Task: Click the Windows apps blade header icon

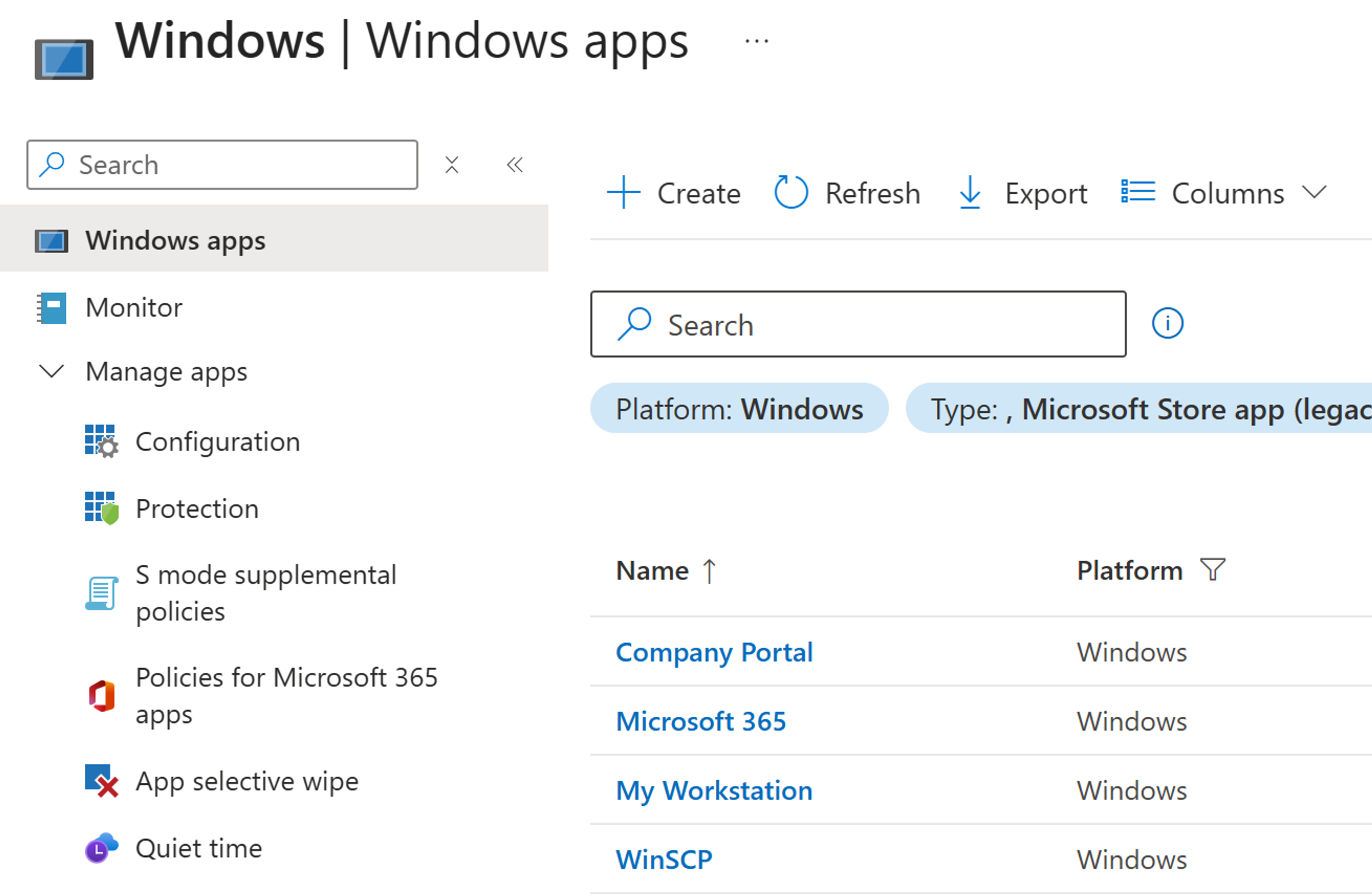Action: (64, 59)
